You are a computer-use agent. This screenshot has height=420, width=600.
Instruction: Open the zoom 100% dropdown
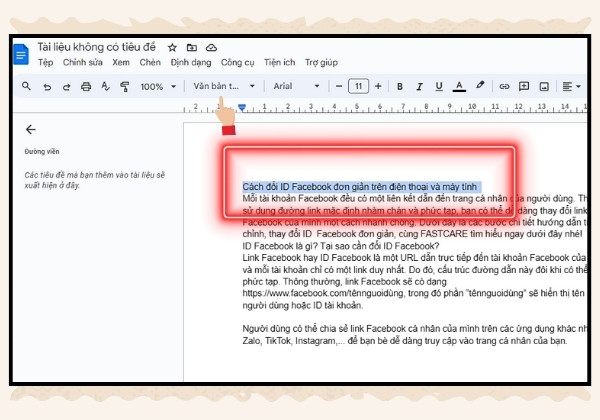pyautogui.click(x=158, y=87)
